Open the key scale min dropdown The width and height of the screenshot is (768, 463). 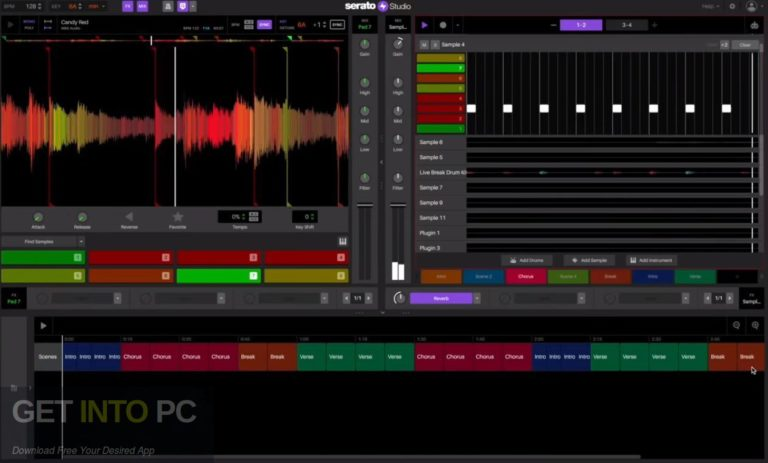pos(97,6)
